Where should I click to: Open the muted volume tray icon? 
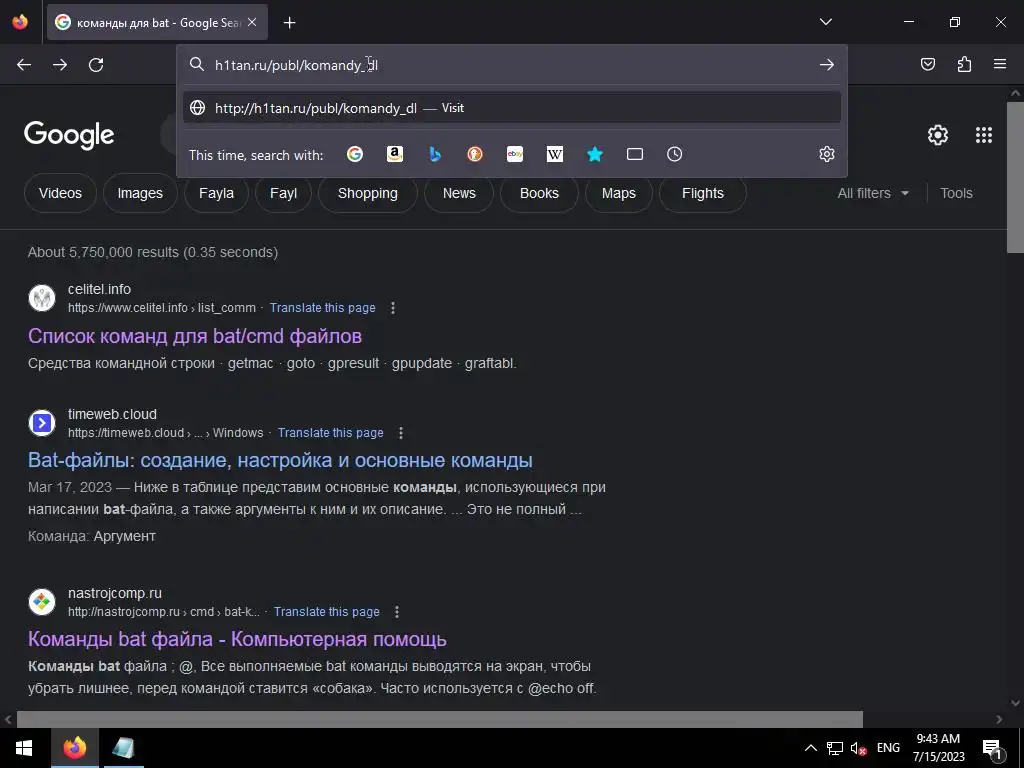click(x=858, y=748)
